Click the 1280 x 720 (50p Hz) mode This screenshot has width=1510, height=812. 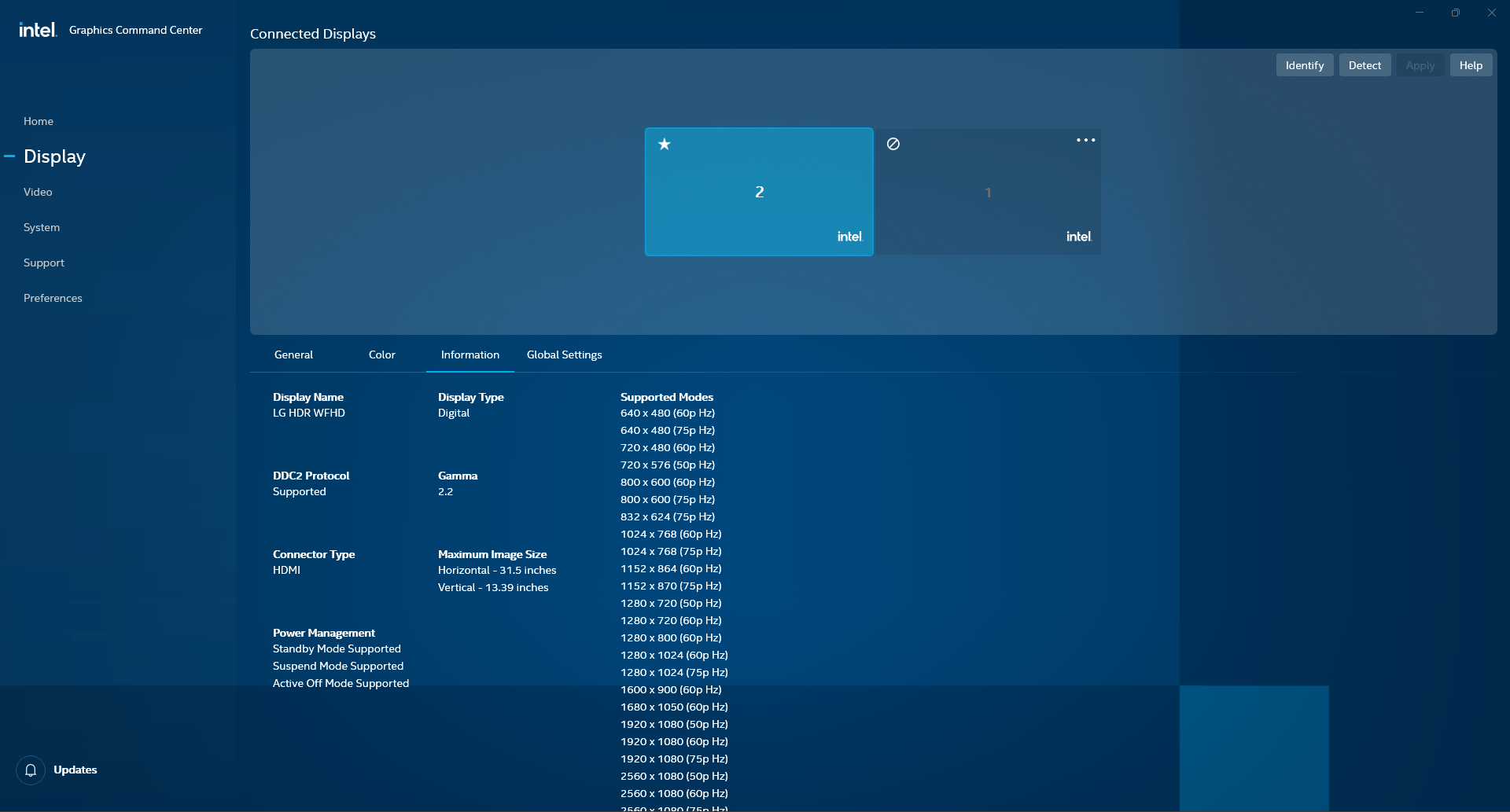tap(671, 603)
